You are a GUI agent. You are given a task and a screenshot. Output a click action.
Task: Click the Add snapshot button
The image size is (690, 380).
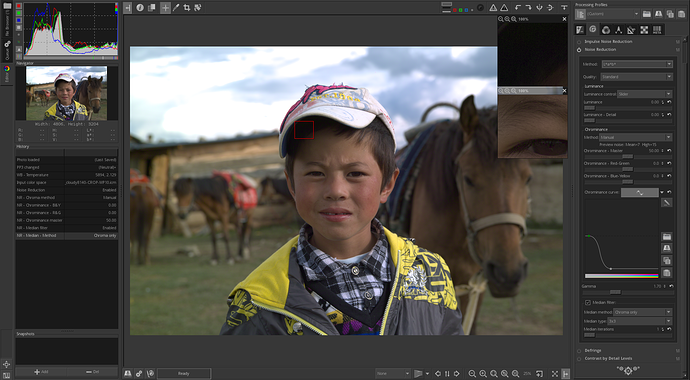[41, 372]
